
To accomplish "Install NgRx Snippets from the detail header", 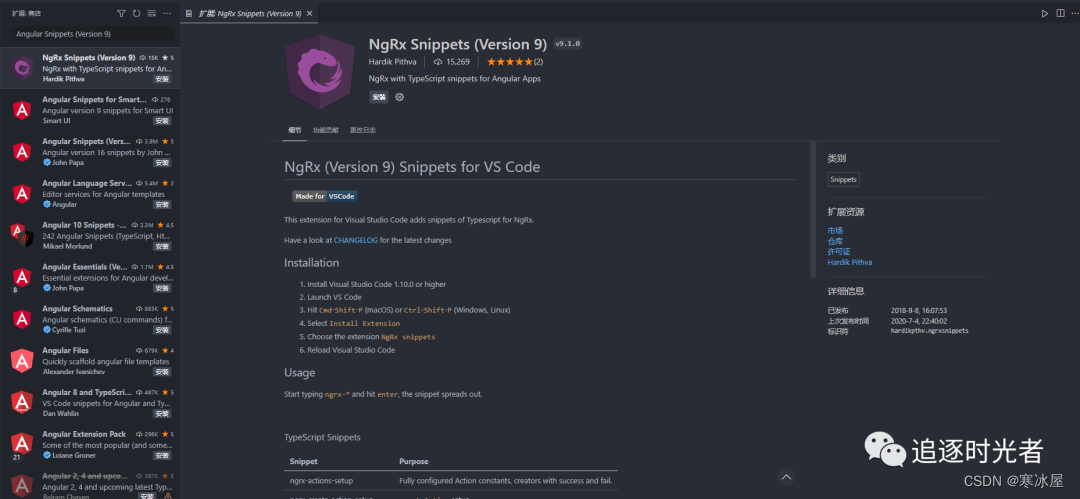I will (x=379, y=97).
